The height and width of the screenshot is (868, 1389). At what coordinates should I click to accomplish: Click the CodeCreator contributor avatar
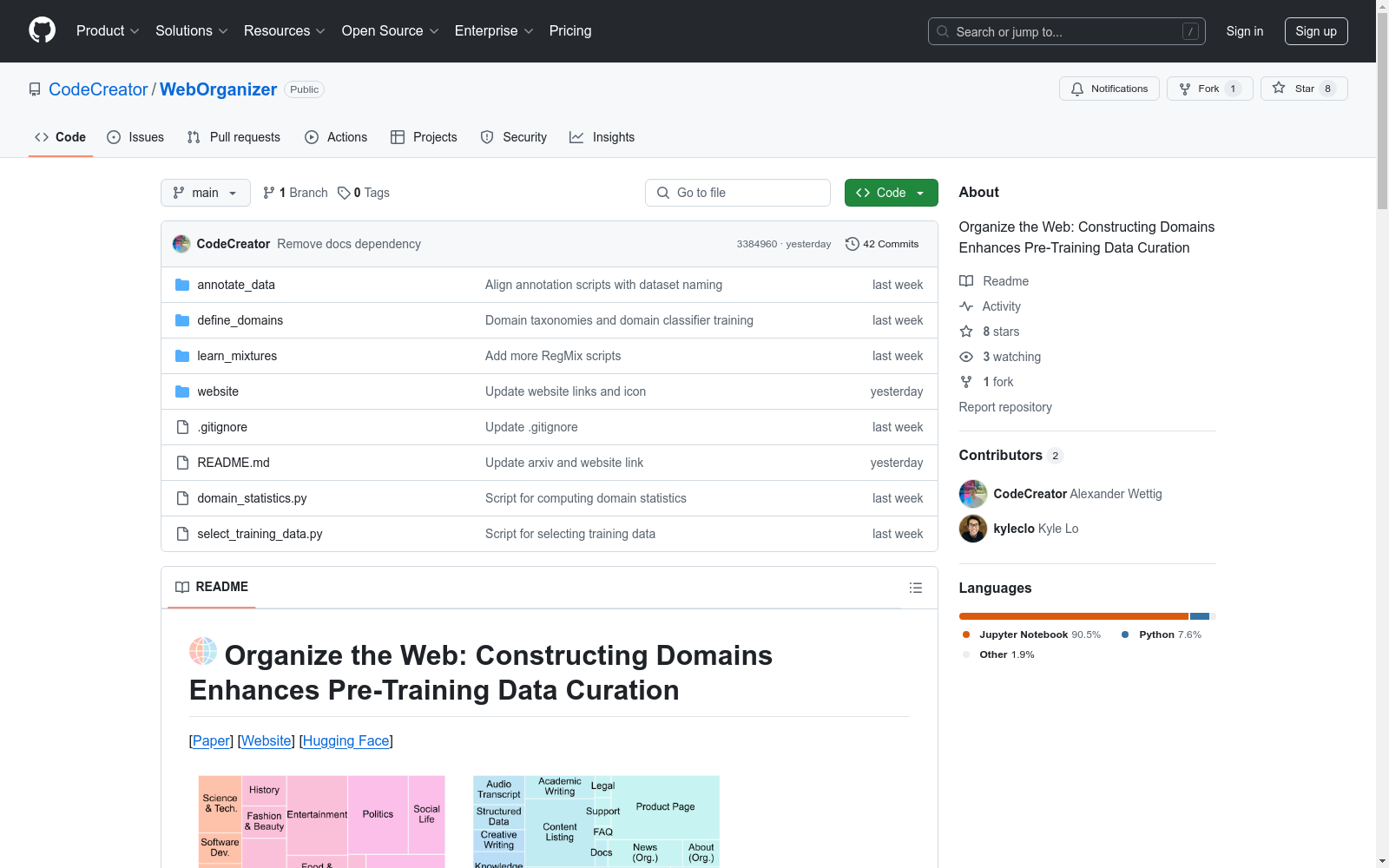tap(972, 494)
